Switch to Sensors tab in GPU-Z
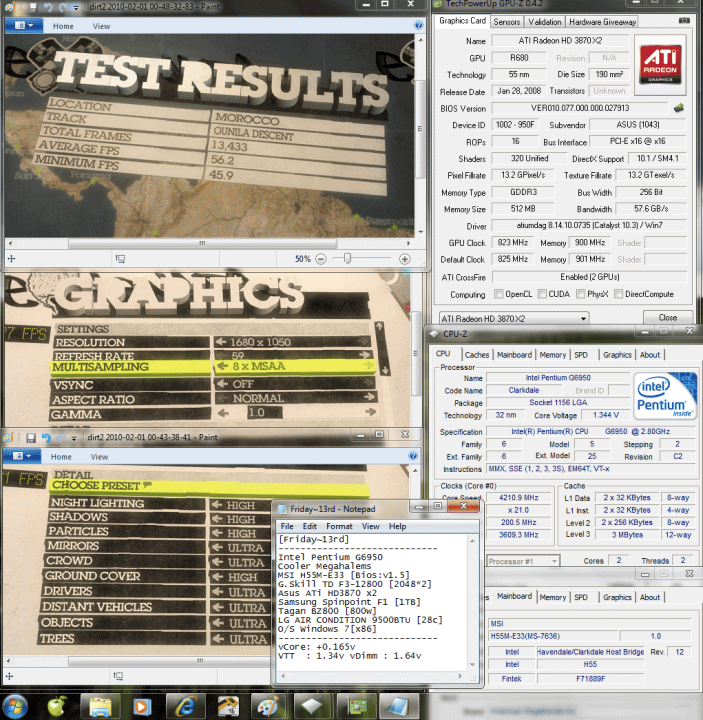 (x=507, y=22)
